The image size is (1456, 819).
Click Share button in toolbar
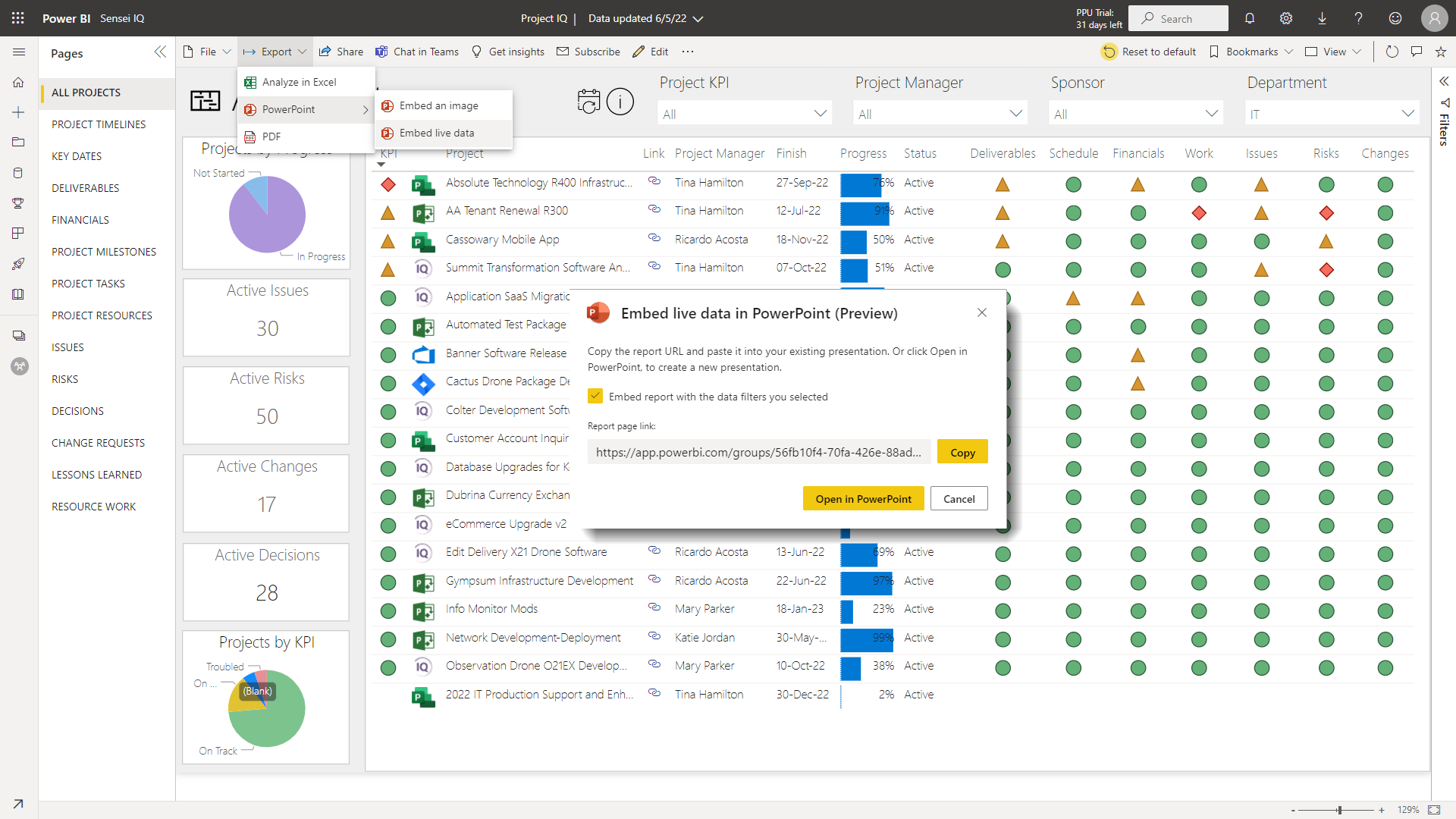pyautogui.click(x=341, y=52)
